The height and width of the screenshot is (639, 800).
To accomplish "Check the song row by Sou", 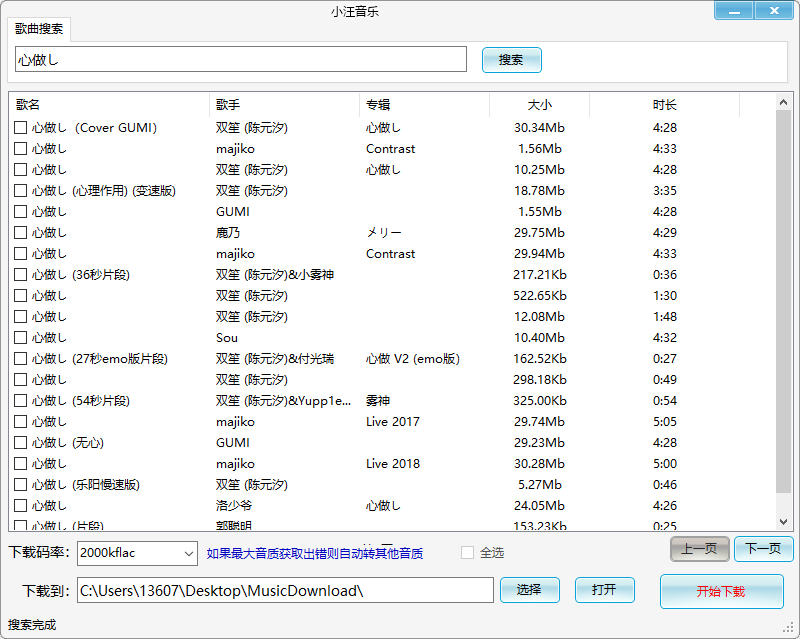I will click(20, 337).
